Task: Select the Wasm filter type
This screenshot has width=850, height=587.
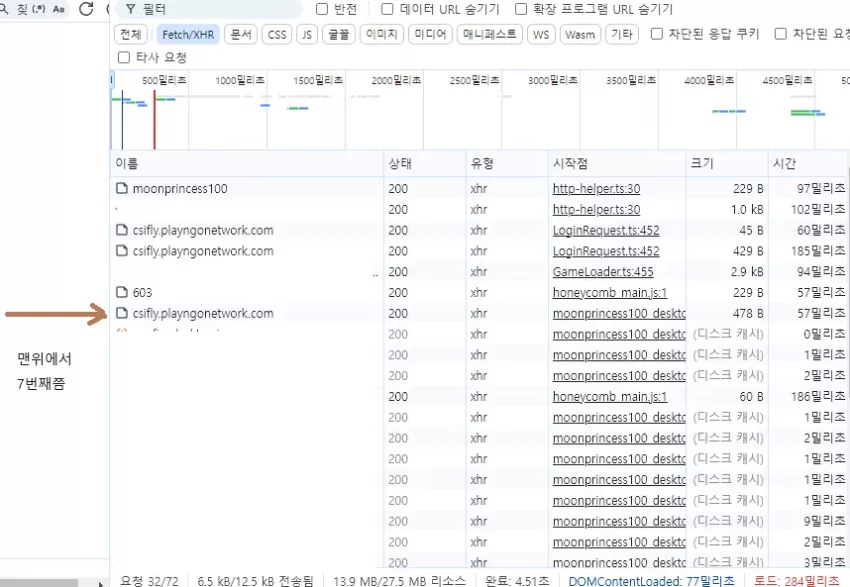Action: tap(580, 35)
